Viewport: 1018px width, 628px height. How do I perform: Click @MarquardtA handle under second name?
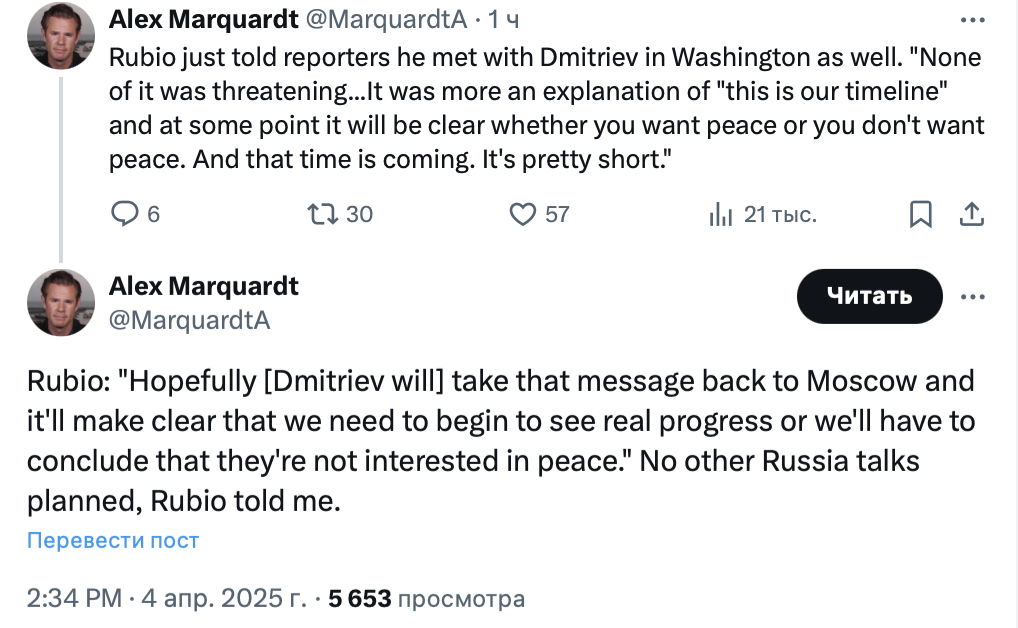189,320
